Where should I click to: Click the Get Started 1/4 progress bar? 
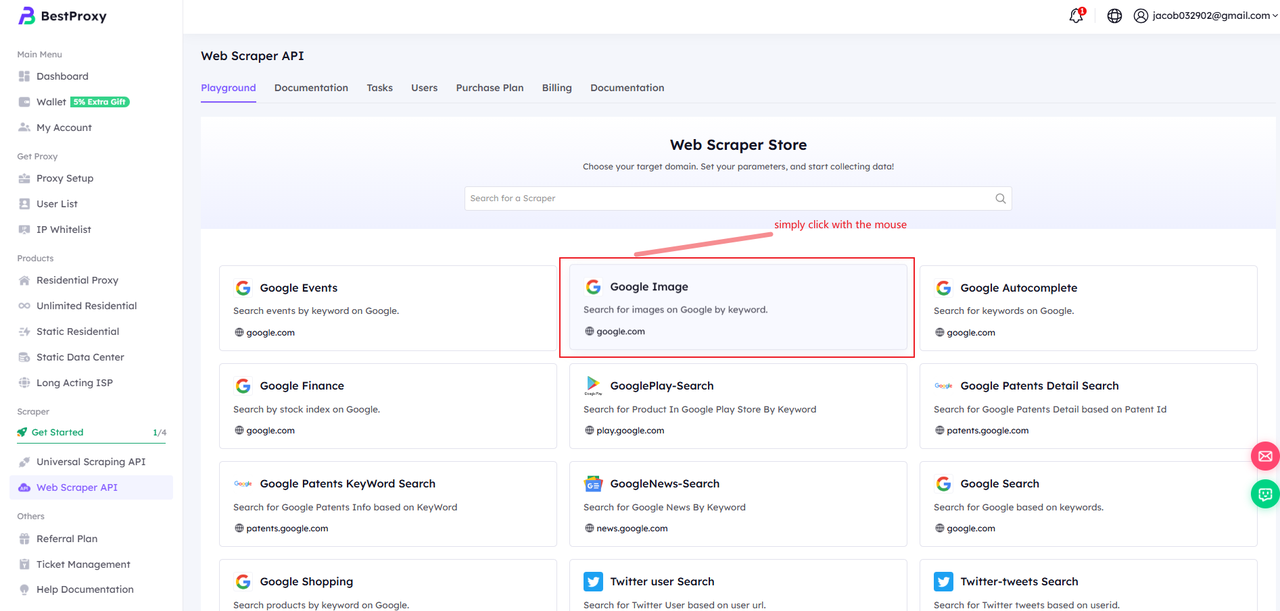click(92, 441)
